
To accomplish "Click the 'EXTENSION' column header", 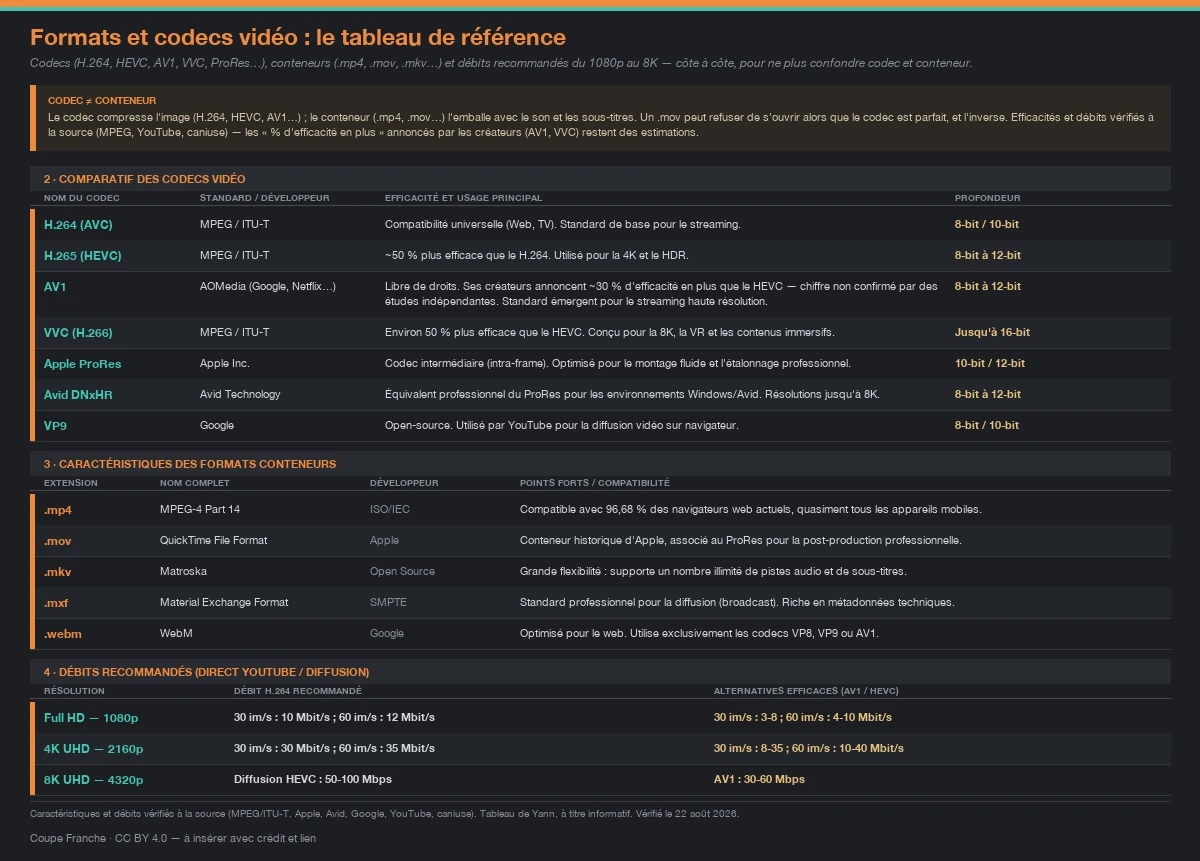I will coord(71,483).
